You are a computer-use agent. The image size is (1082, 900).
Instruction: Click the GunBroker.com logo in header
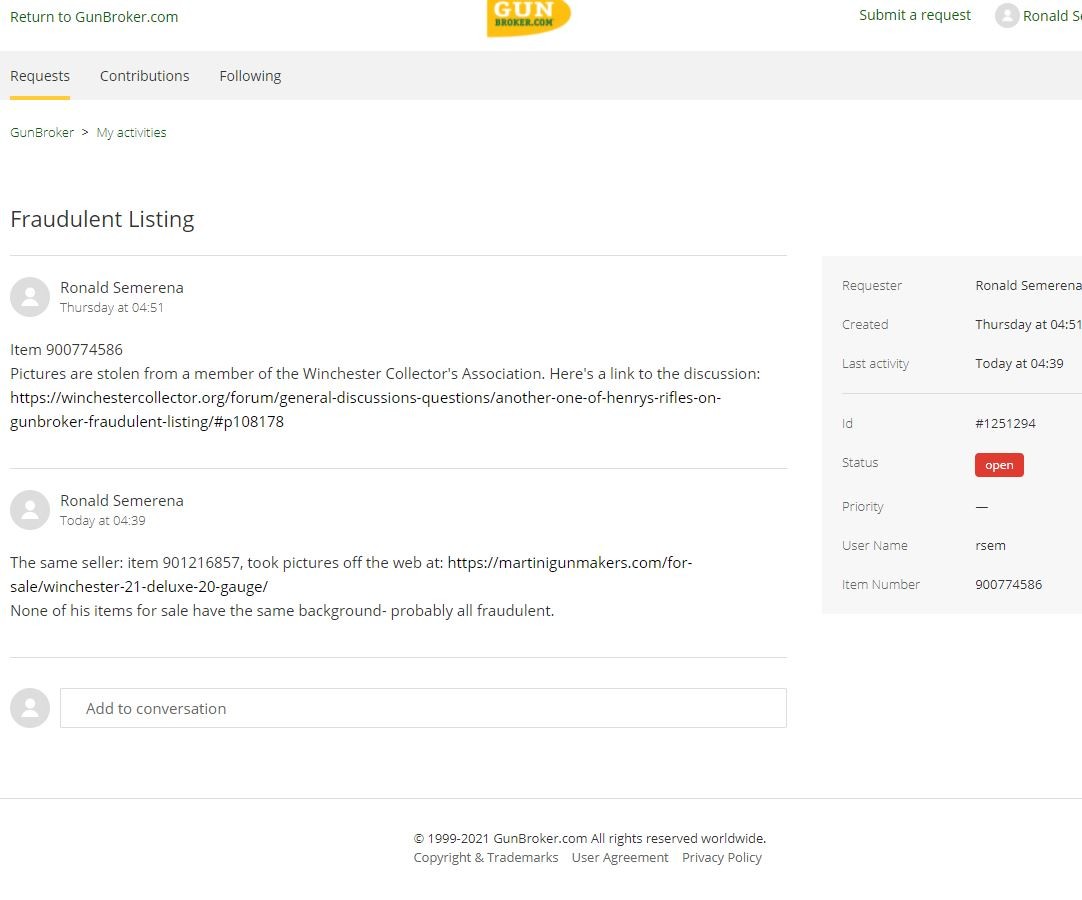coord(528,17)
